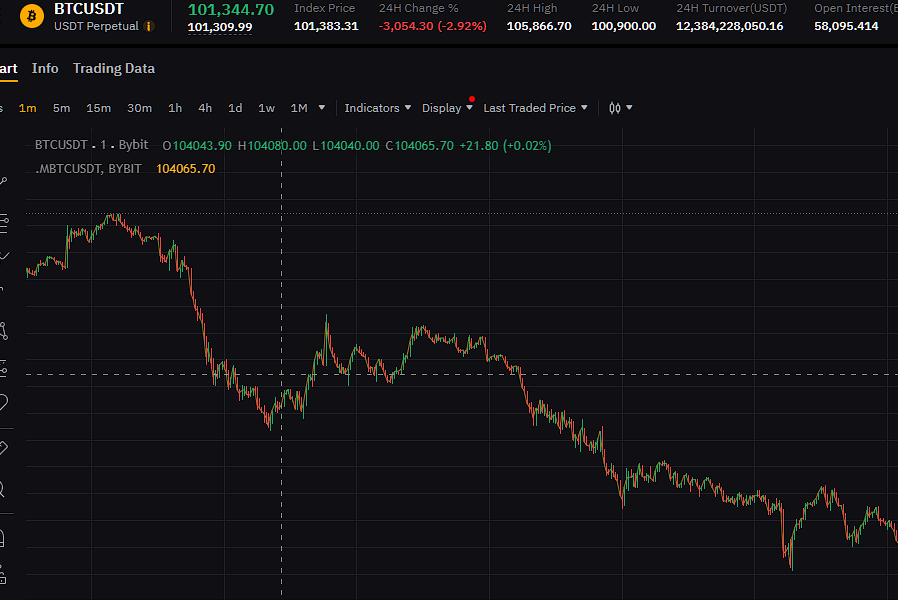The height and width of the screenshot is (600, 898).
Task: Select the 1w timeframe
Action: click(266, 108)
